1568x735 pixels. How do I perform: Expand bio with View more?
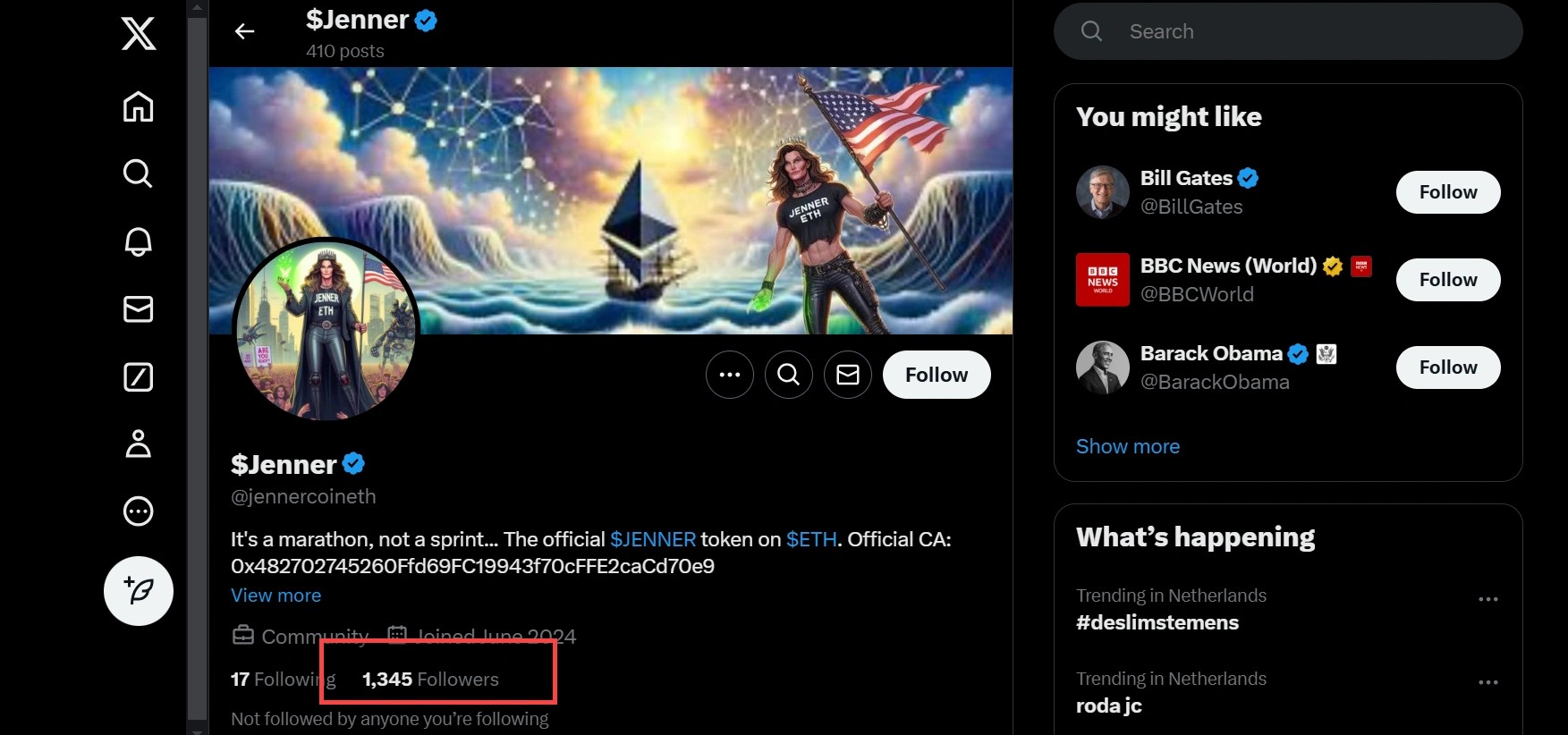point(275,596)
